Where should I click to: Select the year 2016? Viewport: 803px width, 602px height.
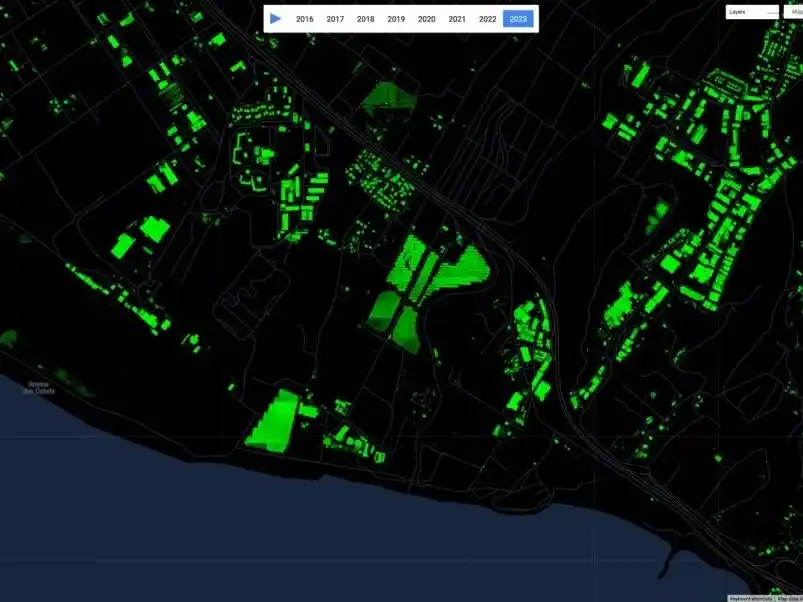[303, 18]
